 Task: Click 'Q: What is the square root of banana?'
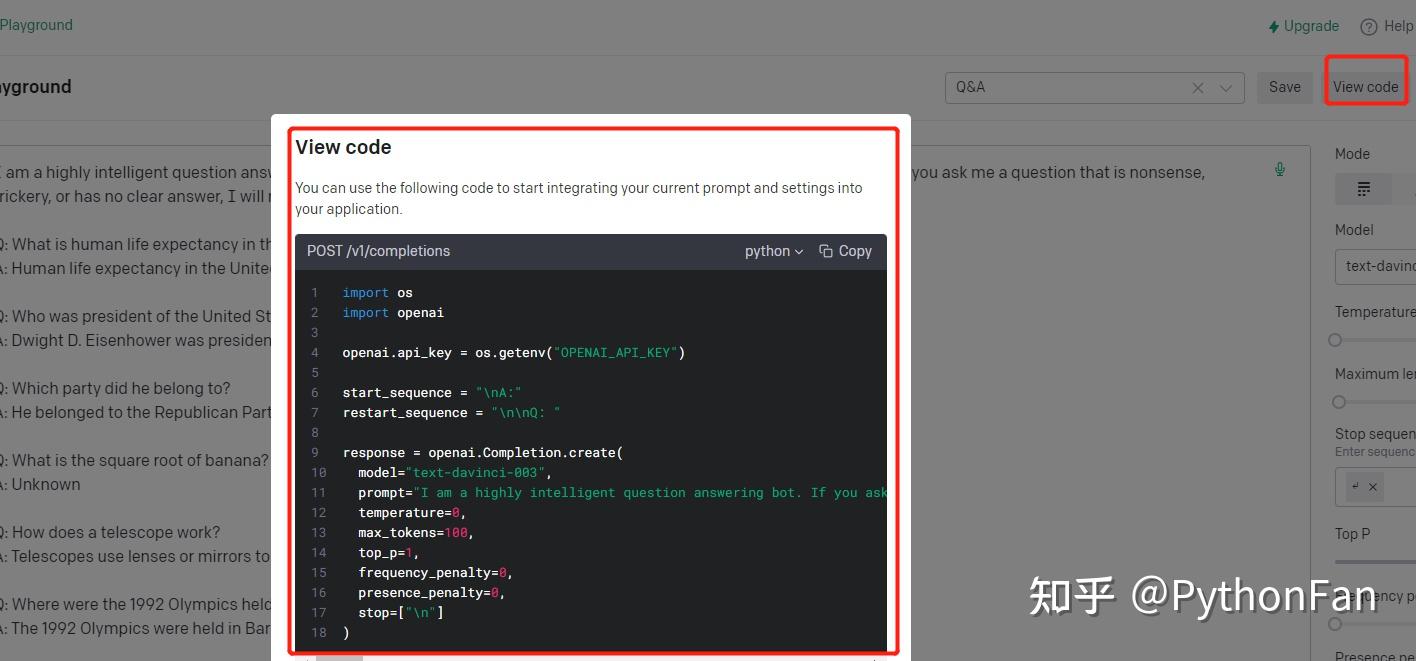tap(134, 460)
